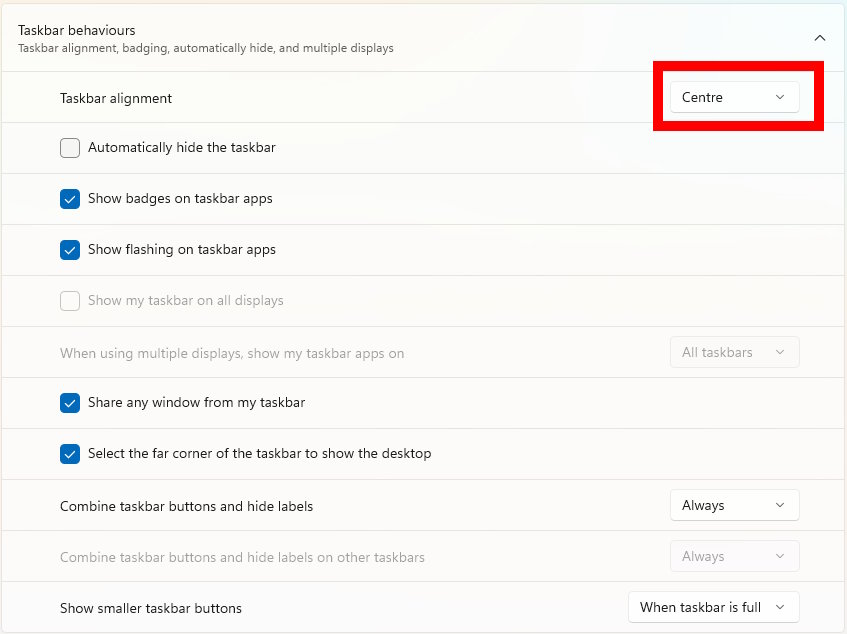Click the down arrow beside Centre
Image resolution: width=847 pixels, height=634 pixels.
point(780,97)
